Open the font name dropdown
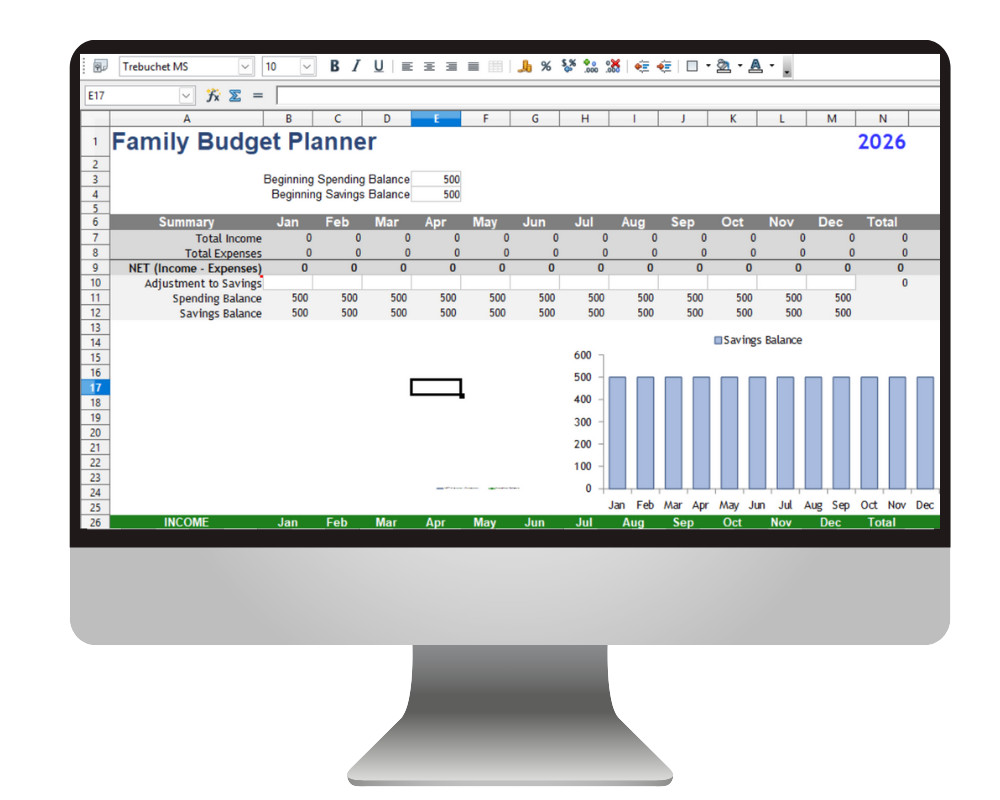Image resolution: width=1000 pixels, height=800 pixels. (243, 65)
